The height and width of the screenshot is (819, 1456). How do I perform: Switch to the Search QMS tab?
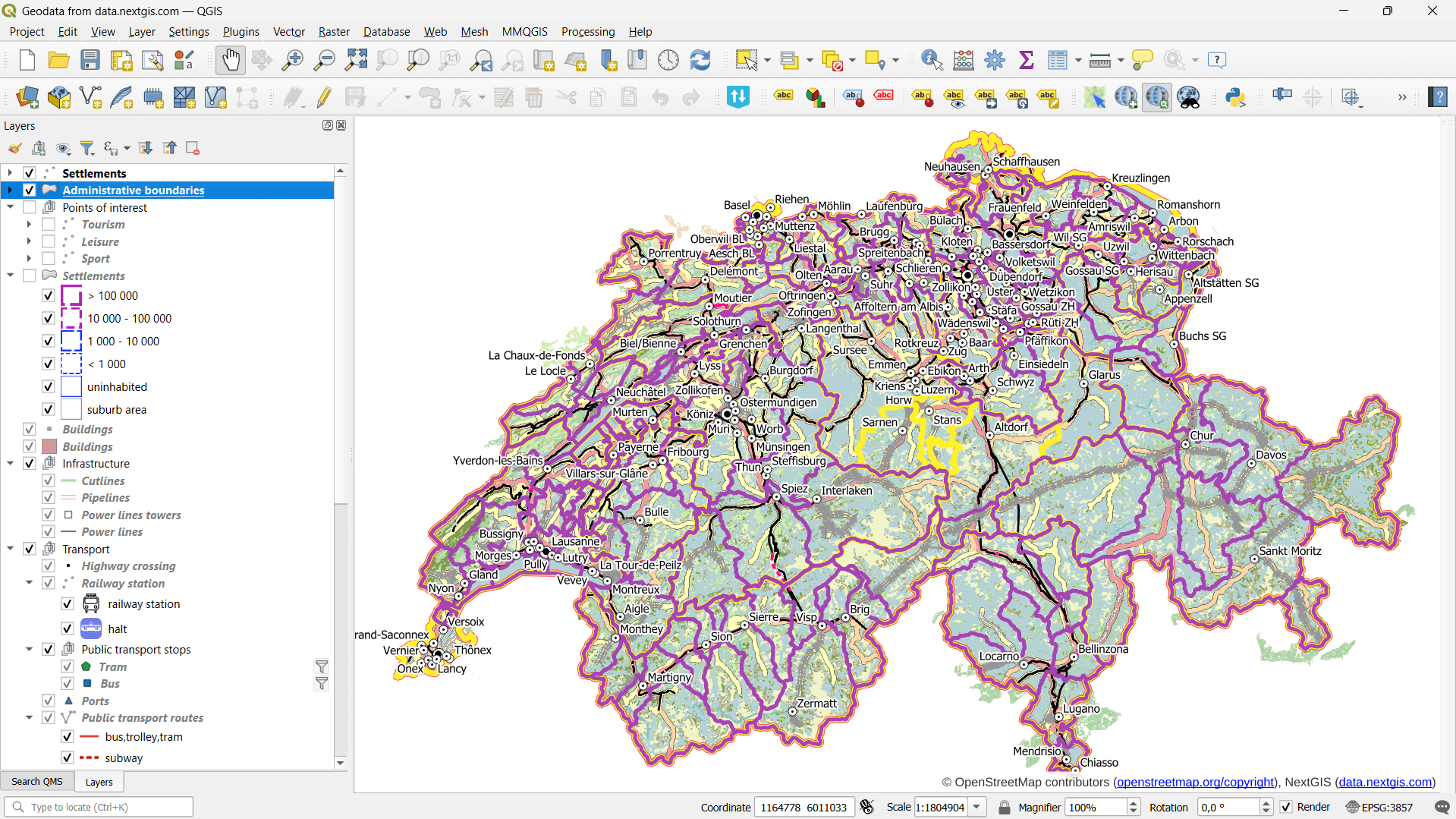pos(36,781)
